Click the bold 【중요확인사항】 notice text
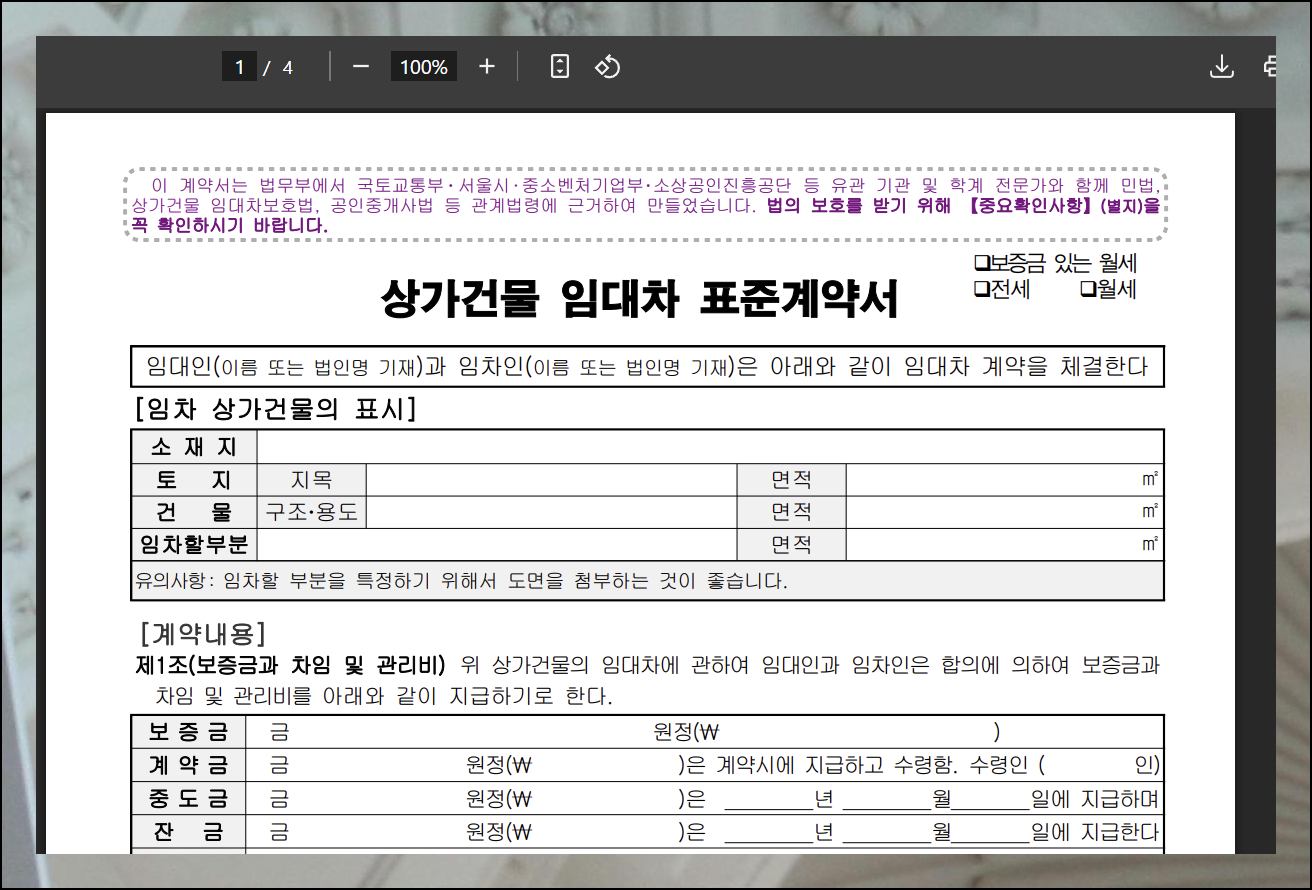1312x890 pixels. [1029, 206]
